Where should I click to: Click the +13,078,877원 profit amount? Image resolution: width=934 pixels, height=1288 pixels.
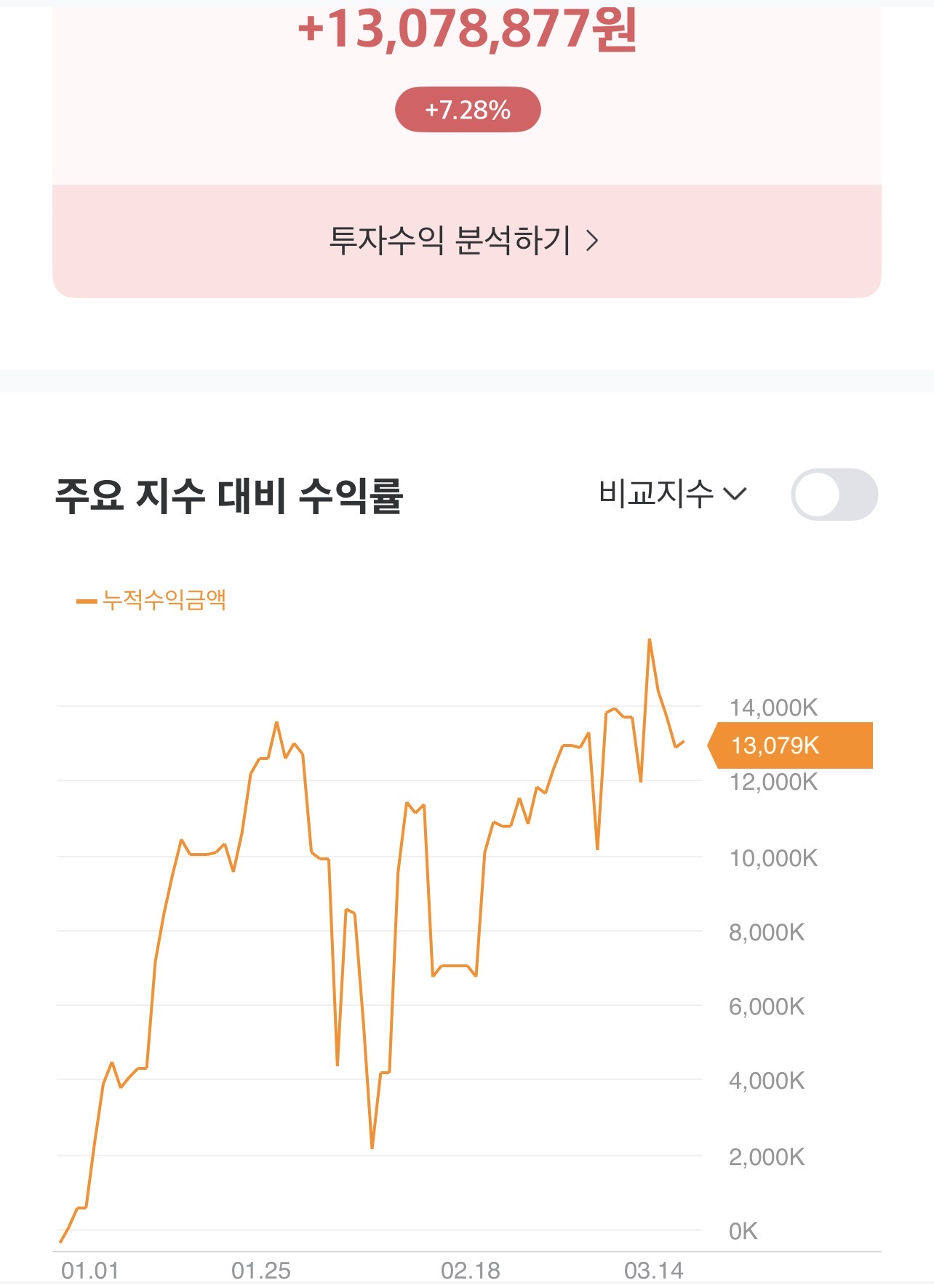click(468, 31)
